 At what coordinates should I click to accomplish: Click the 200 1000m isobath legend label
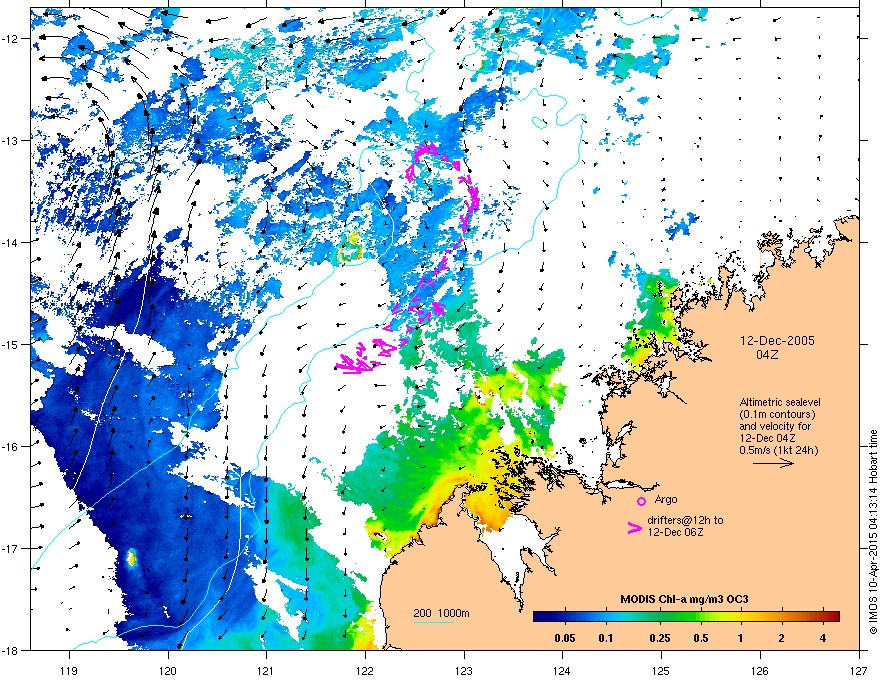[442, 613]
